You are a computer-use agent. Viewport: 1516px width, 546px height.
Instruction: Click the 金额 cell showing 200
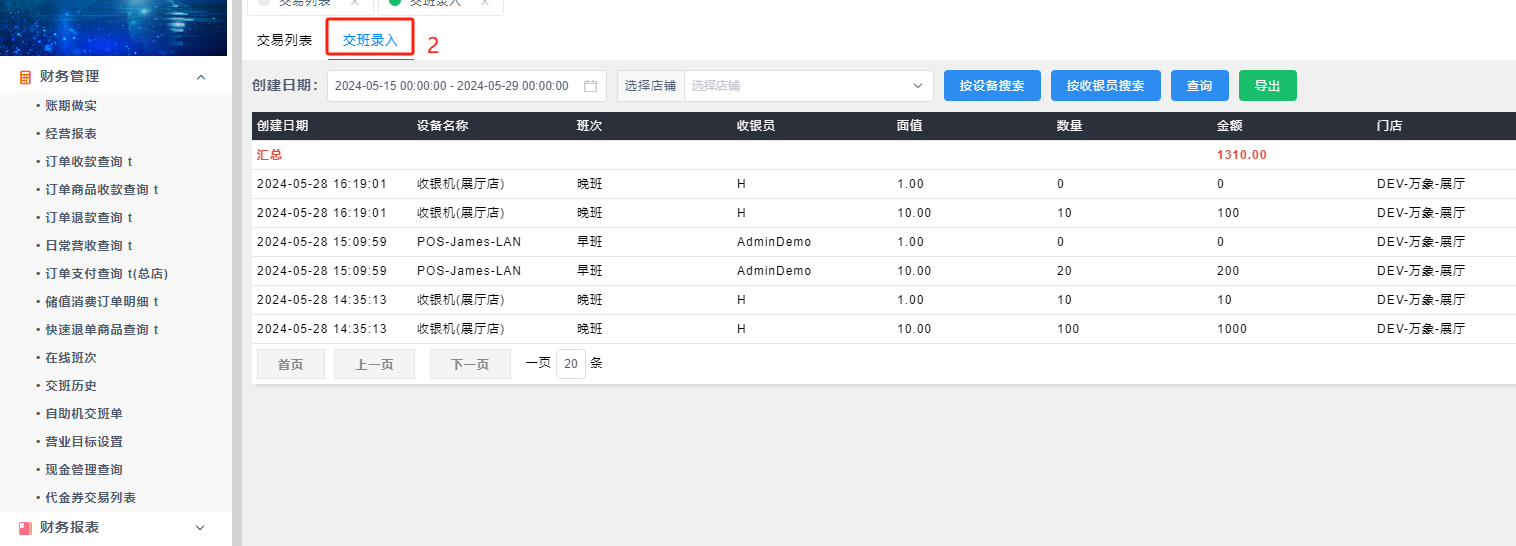(x=1228, y=271)
